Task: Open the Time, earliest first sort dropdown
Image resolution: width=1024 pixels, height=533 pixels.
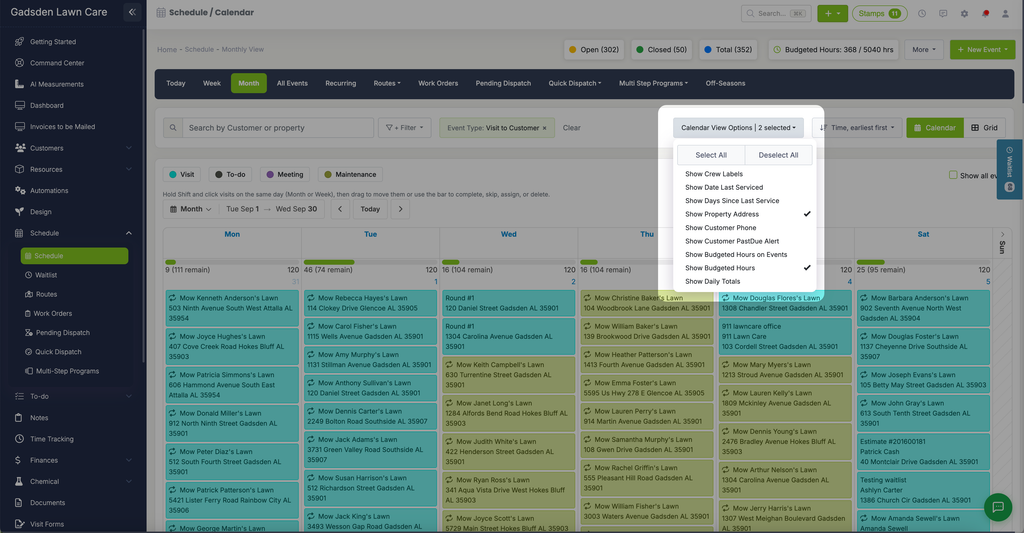Action: tap(857, 127)
